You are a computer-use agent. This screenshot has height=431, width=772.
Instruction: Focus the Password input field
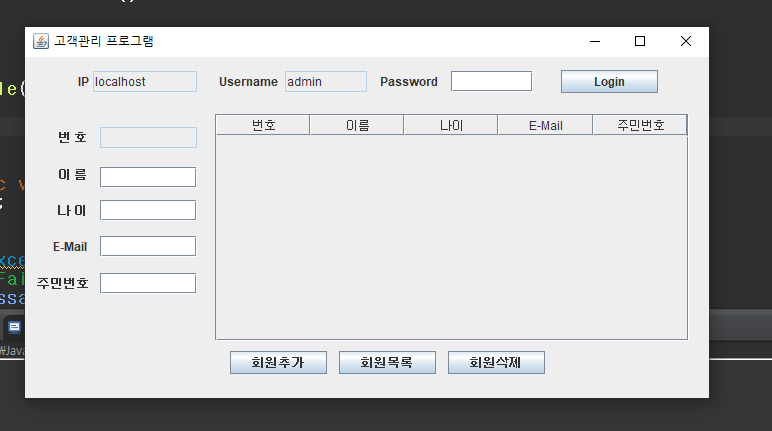pyautogui.click(x=491, y=81)
